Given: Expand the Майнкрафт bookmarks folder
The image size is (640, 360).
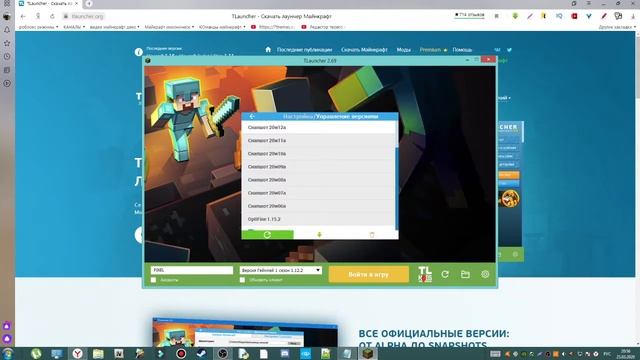Looking at the screenshot, I should (169, 27).
